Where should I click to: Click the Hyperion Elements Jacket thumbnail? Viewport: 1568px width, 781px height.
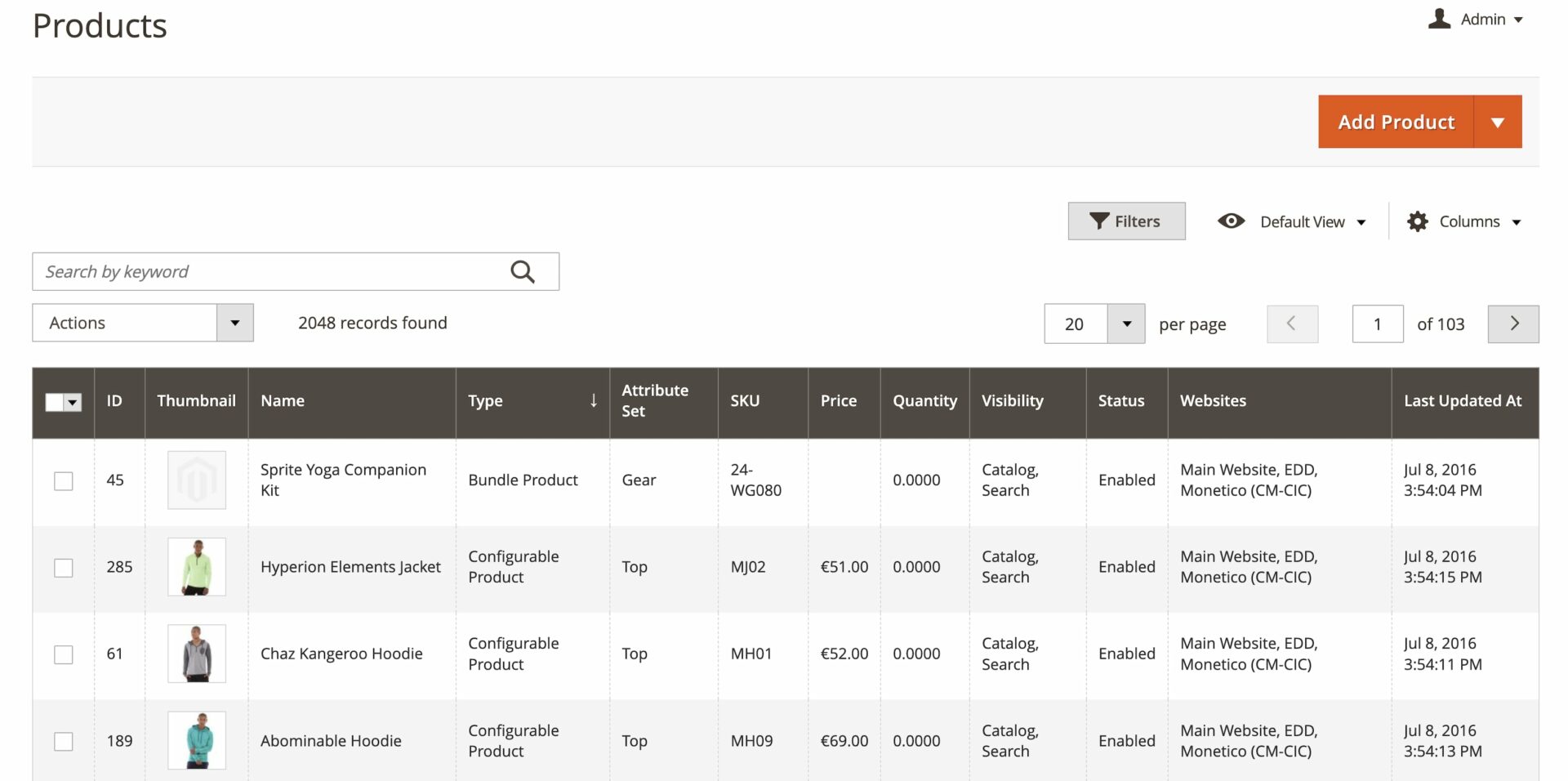[197, 567]
